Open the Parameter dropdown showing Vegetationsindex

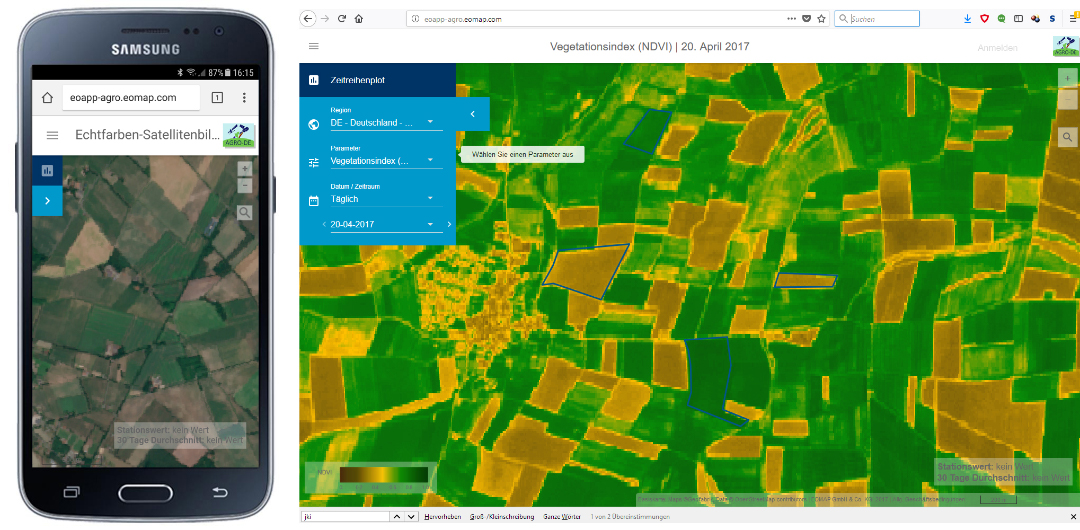tap(385, 161)
